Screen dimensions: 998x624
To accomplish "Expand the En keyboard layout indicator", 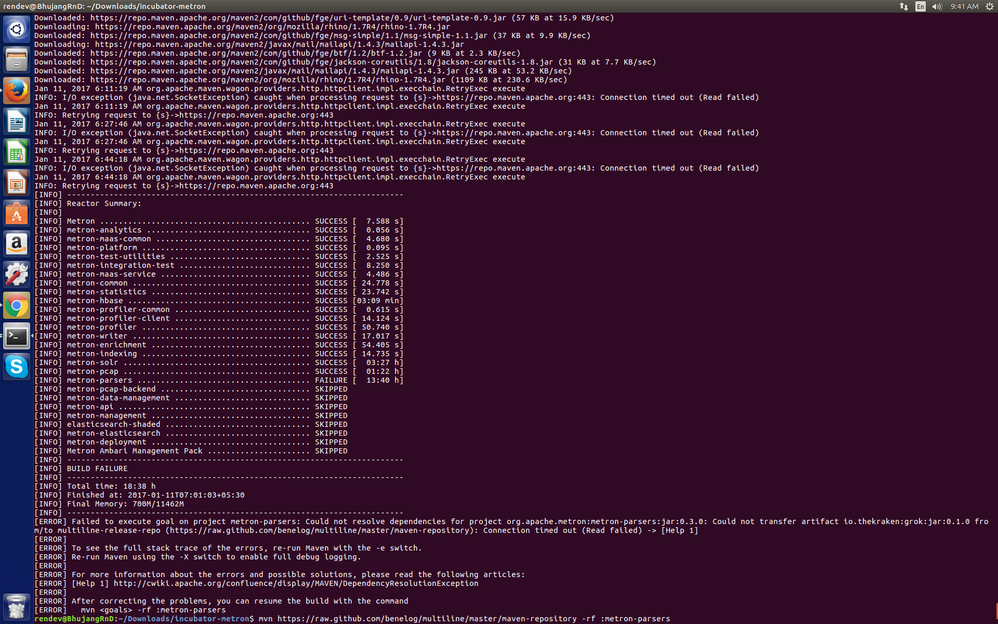I will tap(920, 6).
